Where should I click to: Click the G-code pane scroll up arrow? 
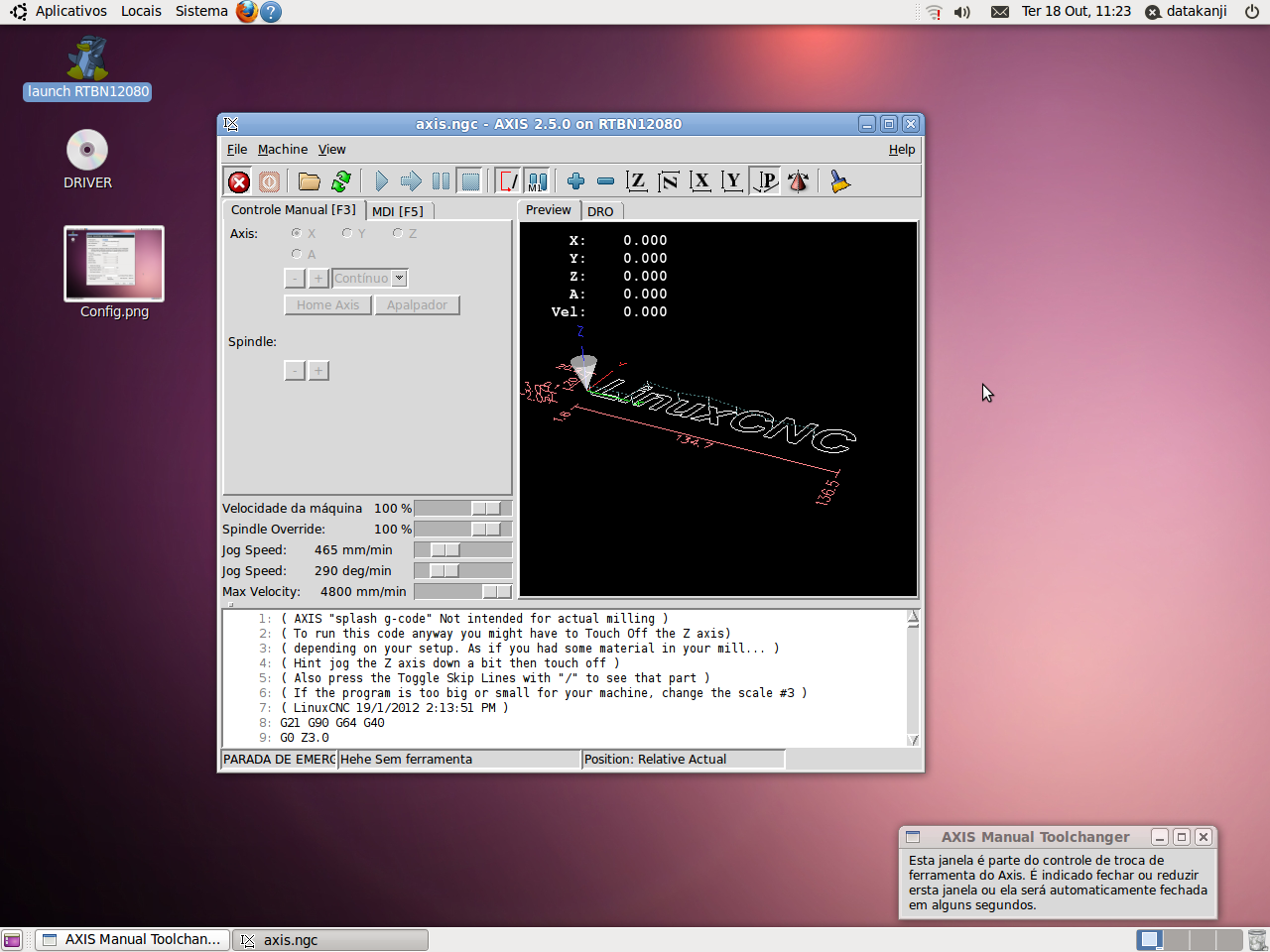(x=913, y=617)
